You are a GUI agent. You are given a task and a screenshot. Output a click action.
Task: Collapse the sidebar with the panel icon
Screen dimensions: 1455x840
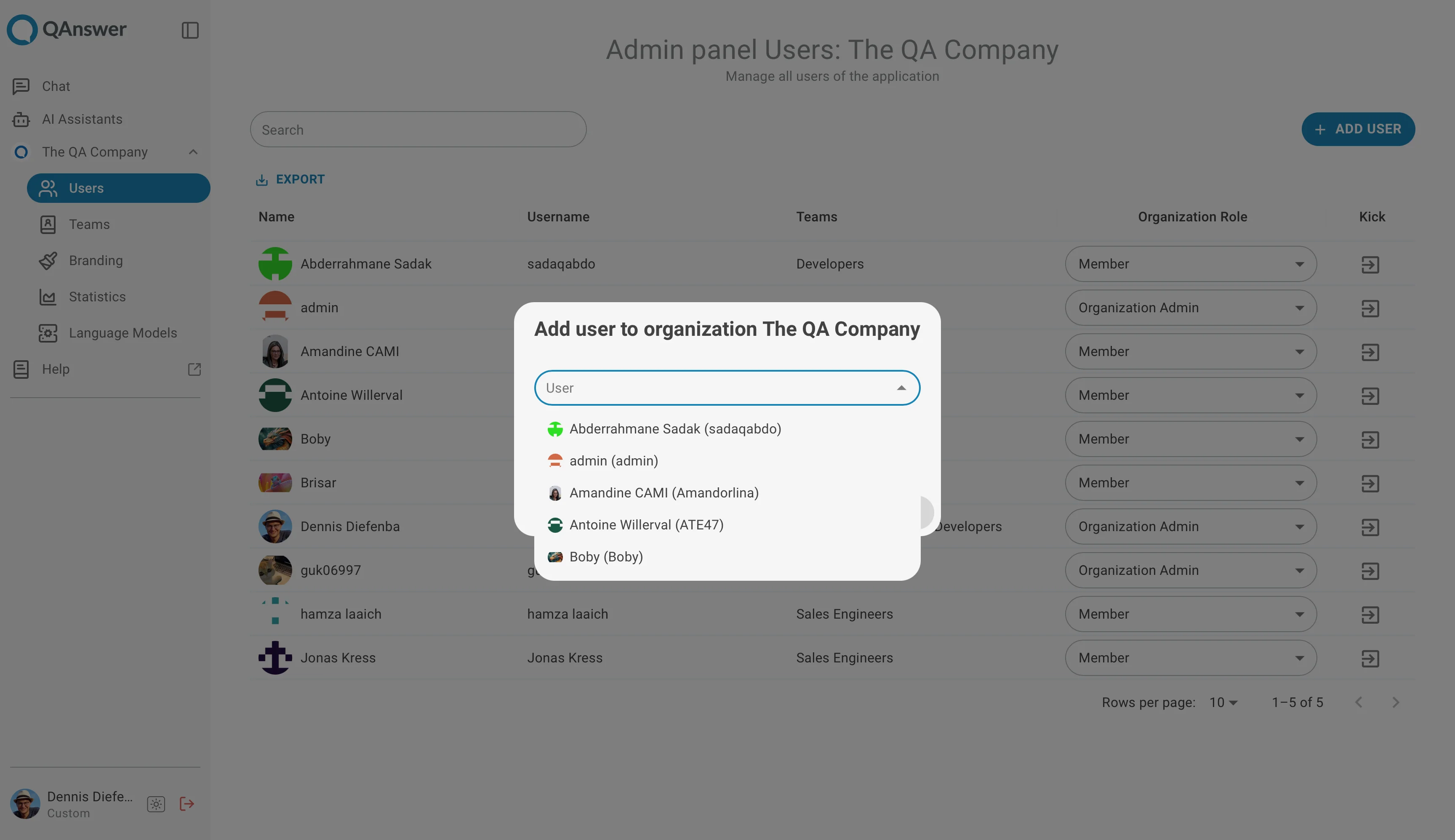(190, 30)
